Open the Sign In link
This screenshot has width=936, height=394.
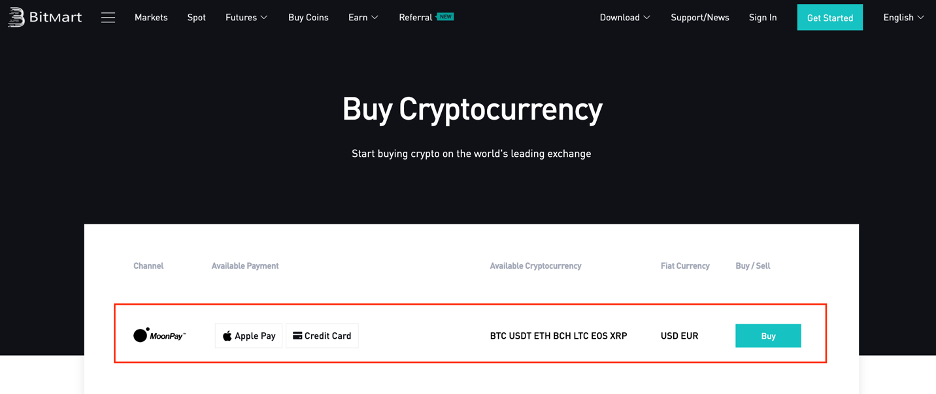pos(763,17)
